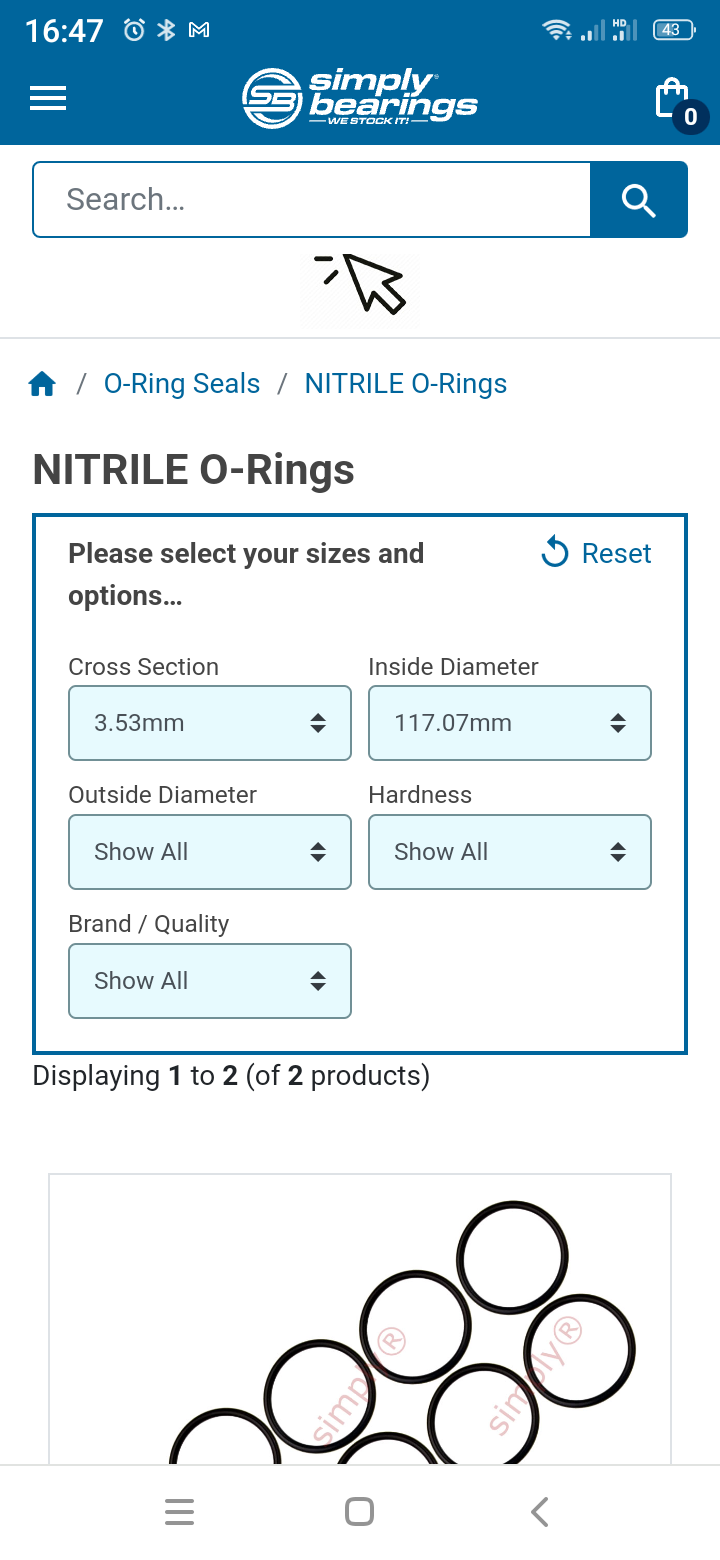Tap the Simply Bearings logo
Viewport: 720px width, 1560px height.
(360, 98)
